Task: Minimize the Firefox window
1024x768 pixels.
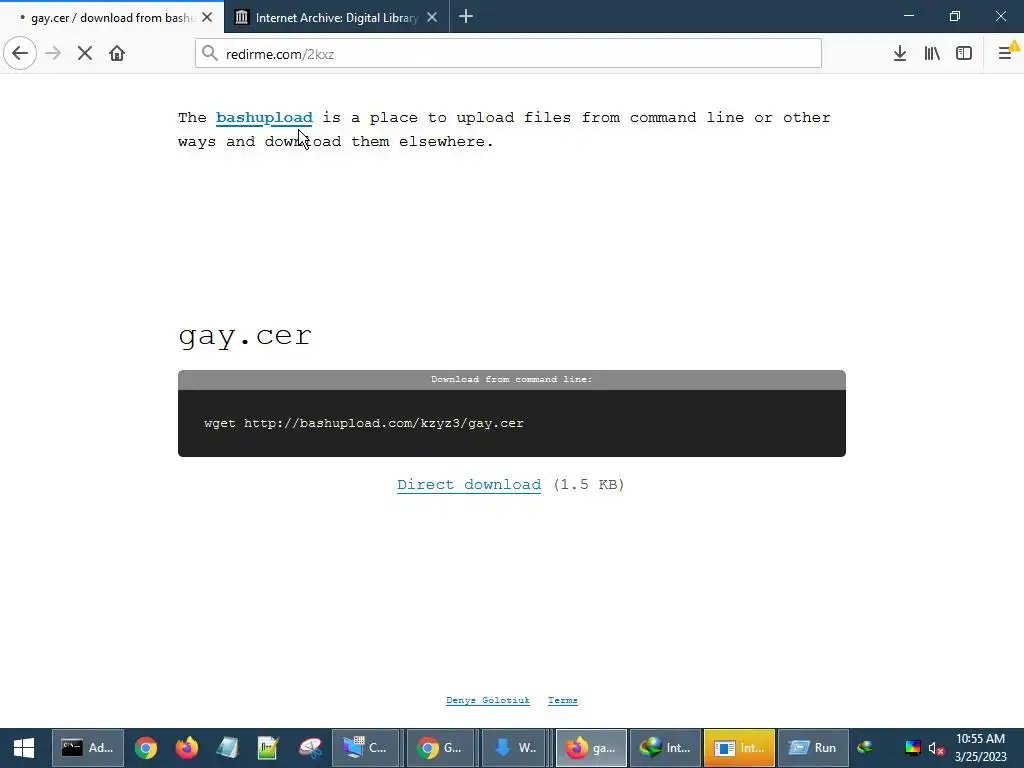Action: pyautogui.click(x=909, y=16)
